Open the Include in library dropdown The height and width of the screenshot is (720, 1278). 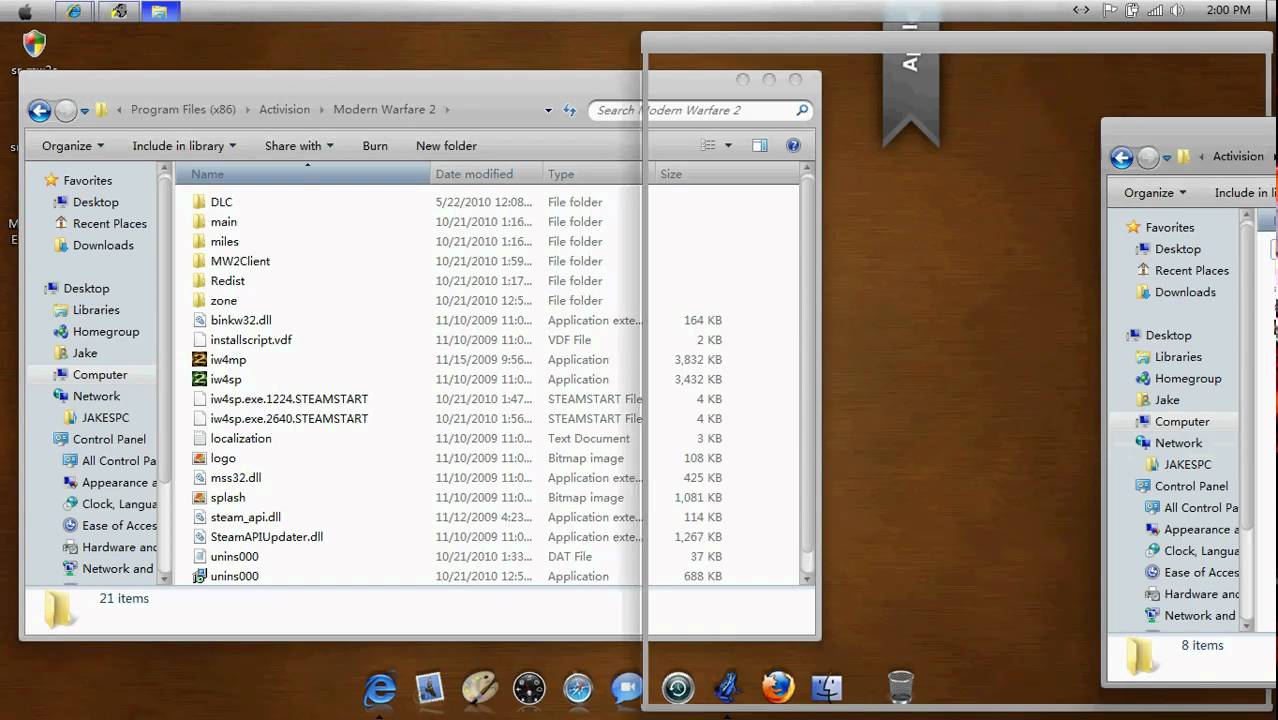pyautogui.click(x=184, y=146)
